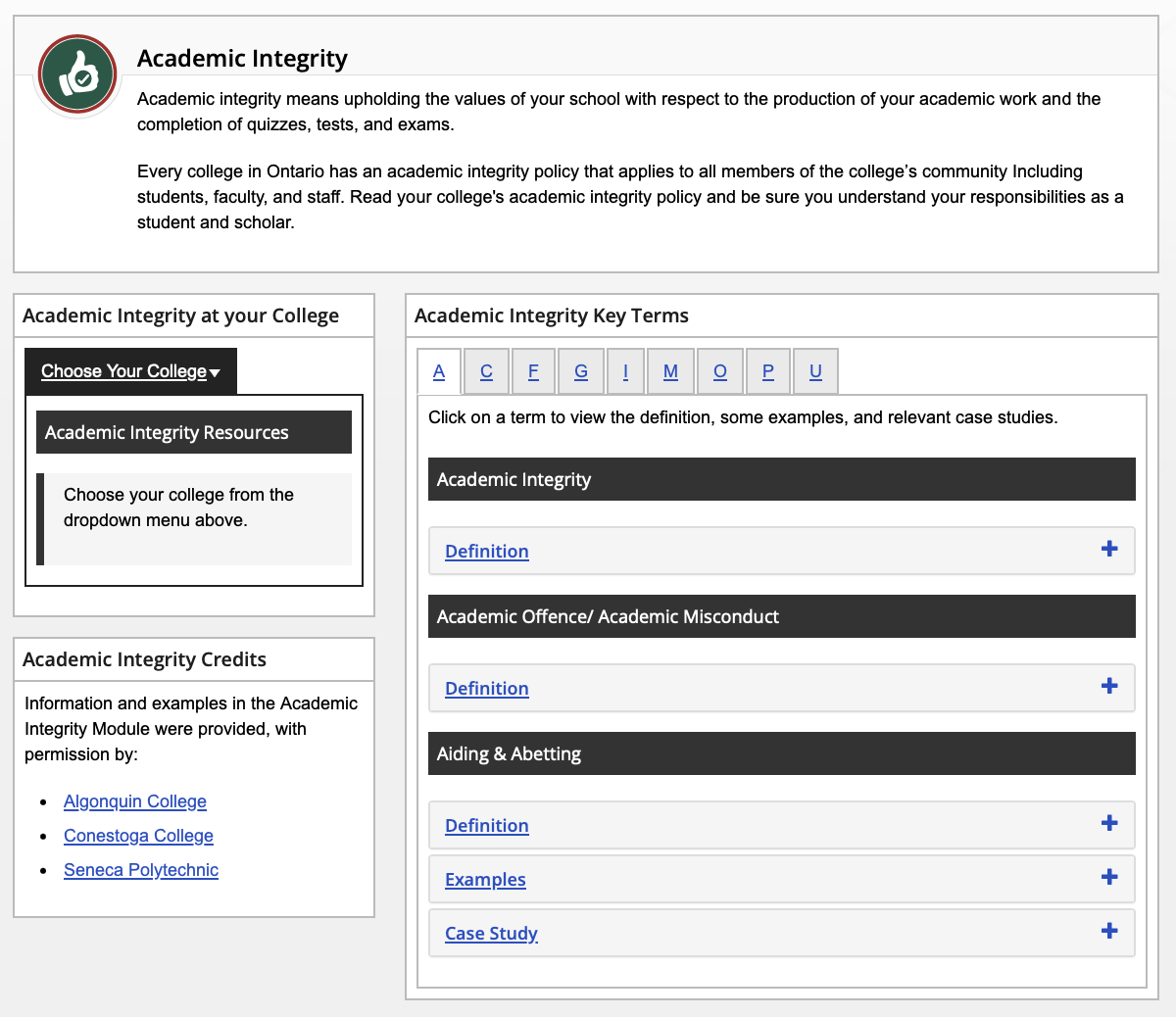Click the 'Click on a term to view' instruction
Image resolution: width=1176 pixels, height=1017 pixels.
(x=743, y=417)
